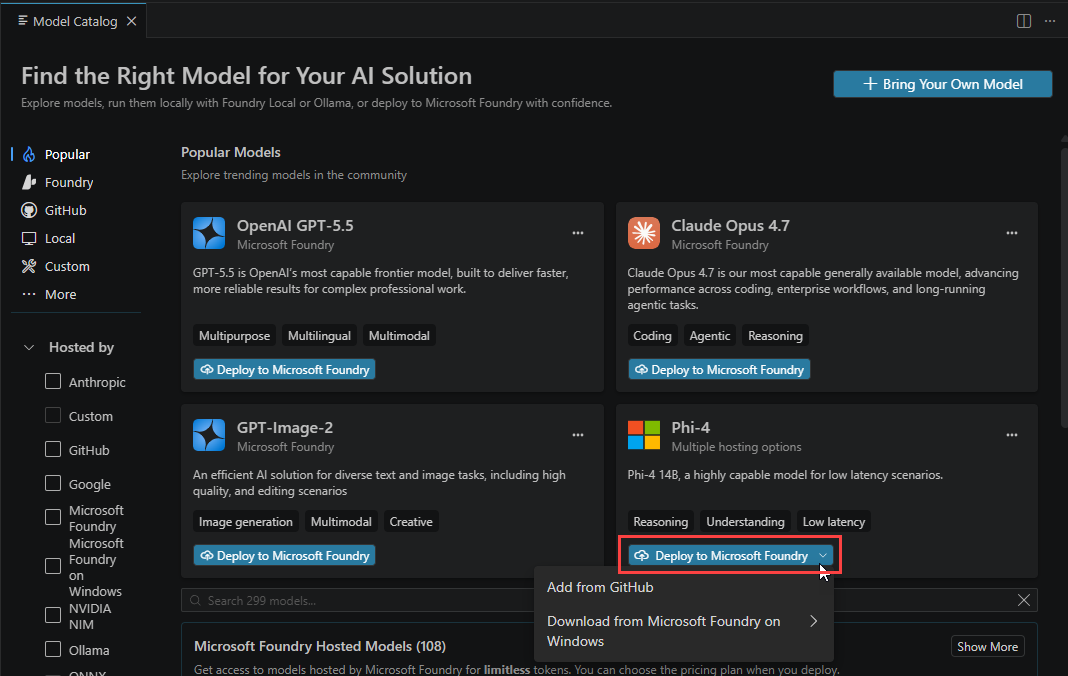Click the GPT-Image-2 title
Viewport: 1068px width, 676px height.
[285, 427]
